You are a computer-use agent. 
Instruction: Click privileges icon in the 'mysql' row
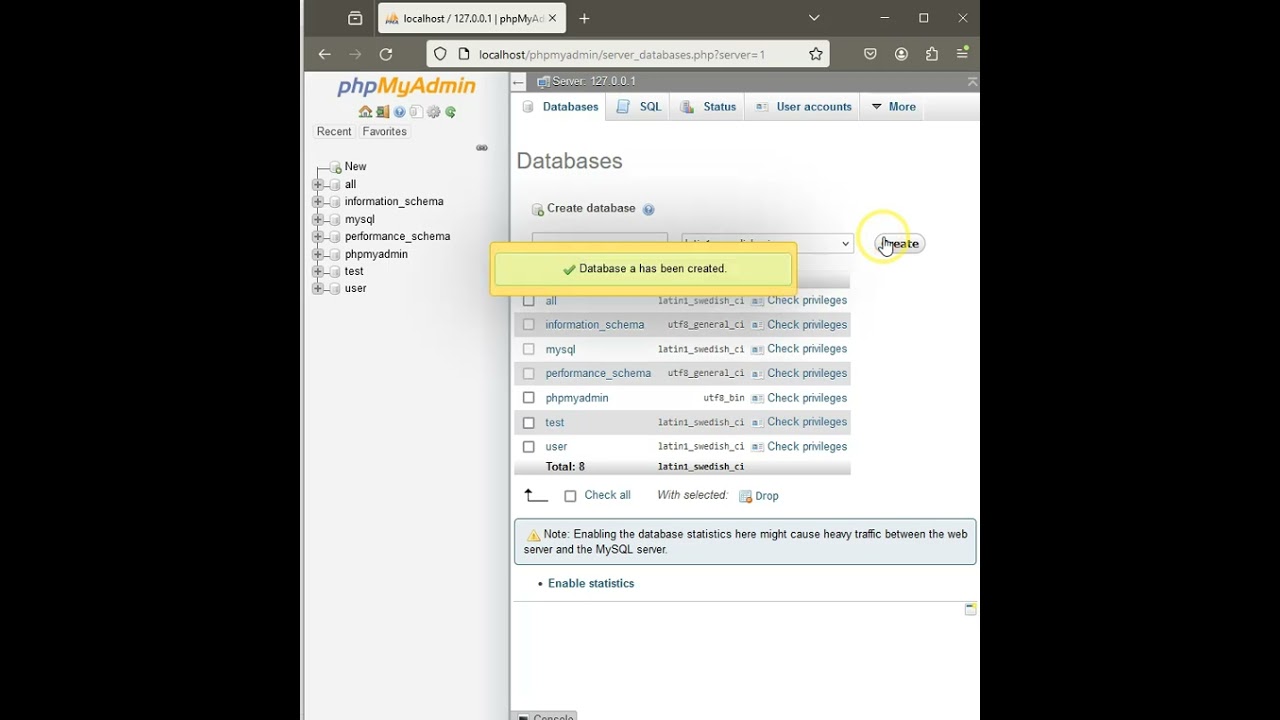(758, 349)
